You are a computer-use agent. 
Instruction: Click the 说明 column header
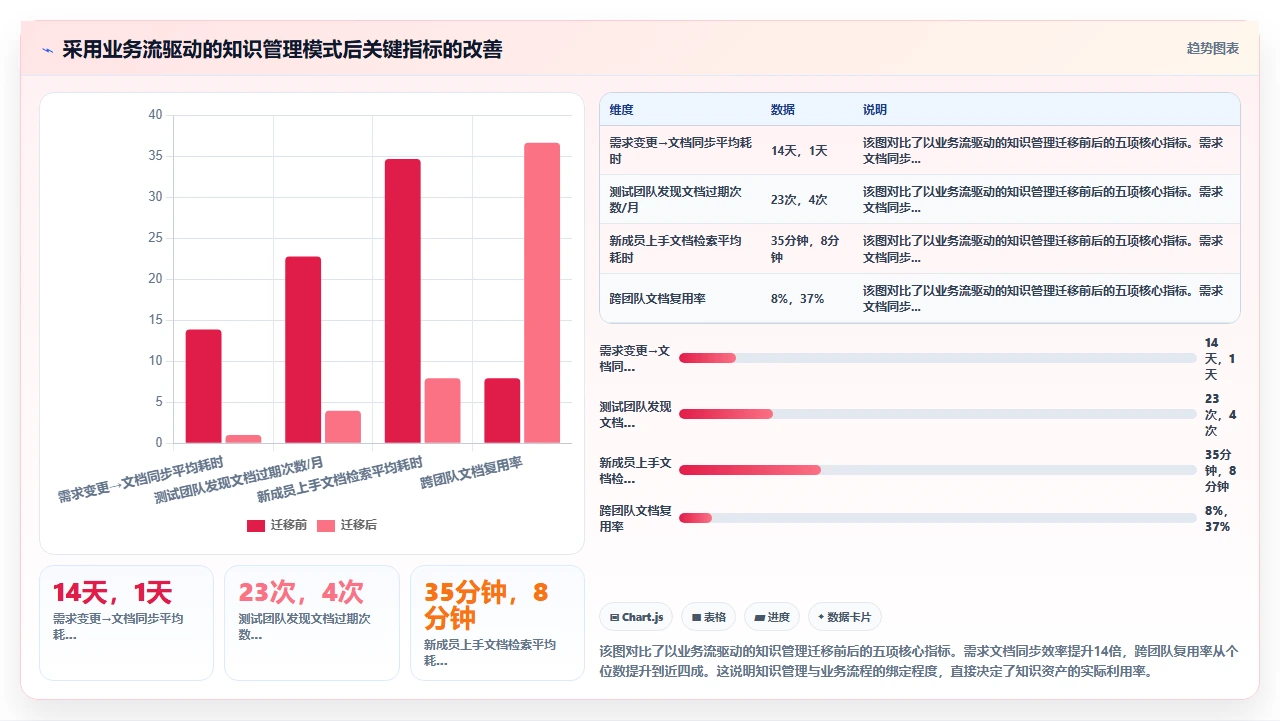(875, 110)
